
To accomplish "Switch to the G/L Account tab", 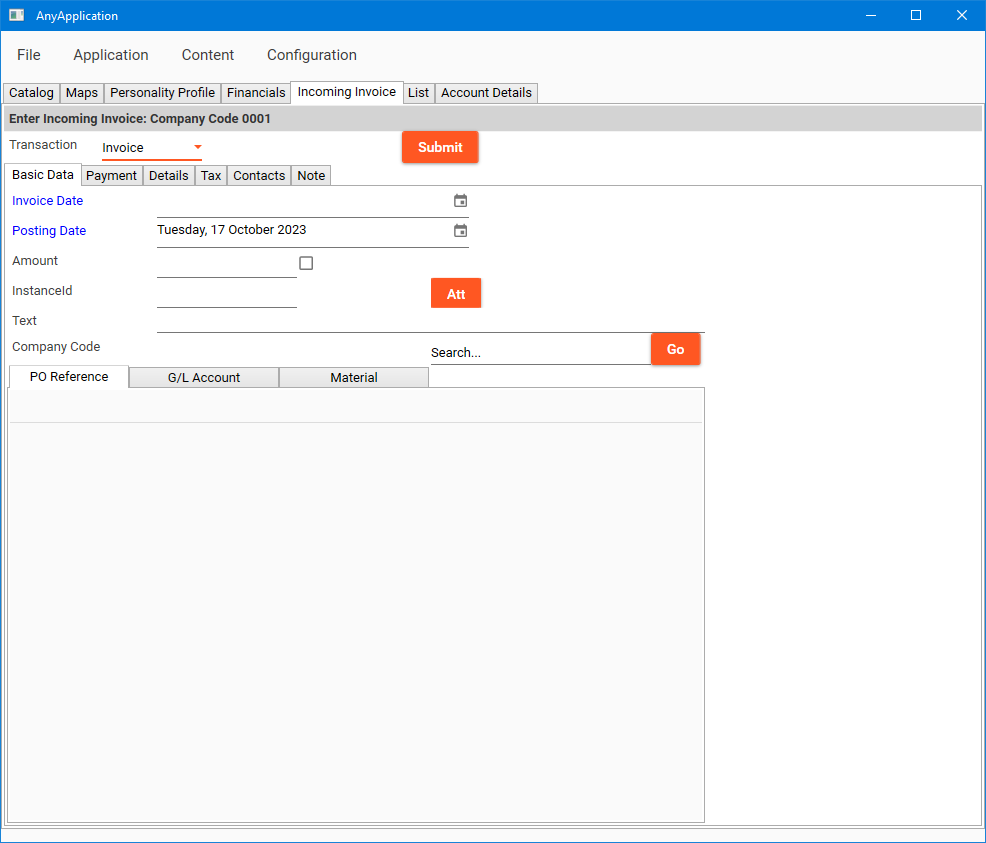I will coord(204,378).
